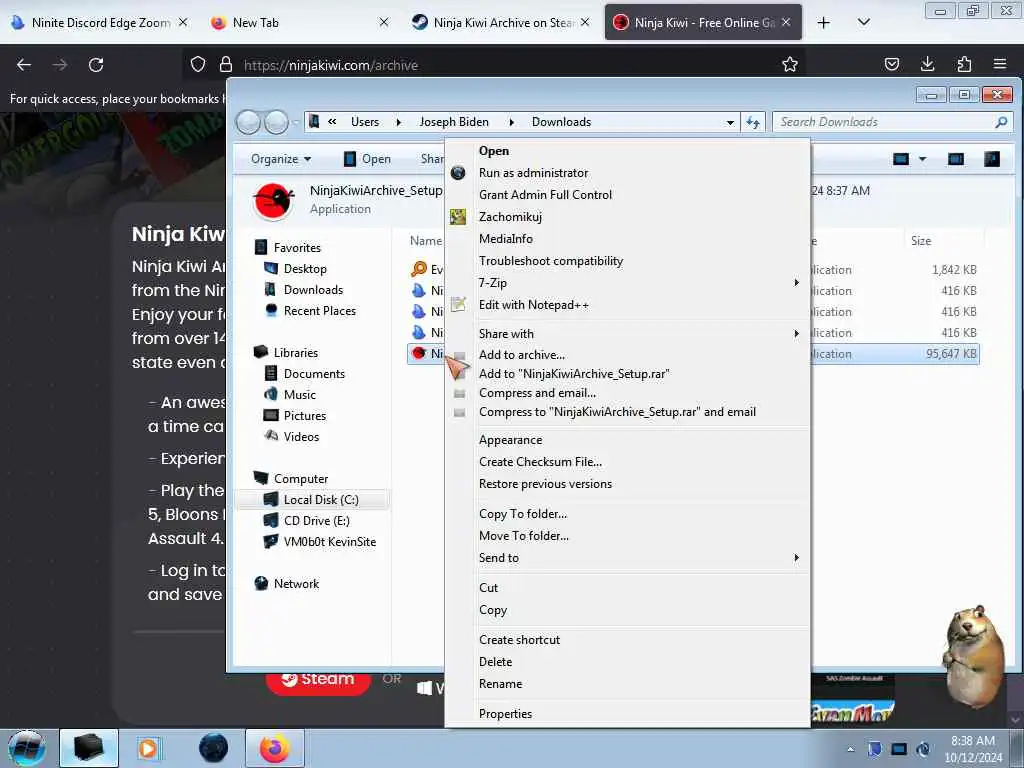
Task: Expand the address bar history dropdown
Action: [729, 122]
